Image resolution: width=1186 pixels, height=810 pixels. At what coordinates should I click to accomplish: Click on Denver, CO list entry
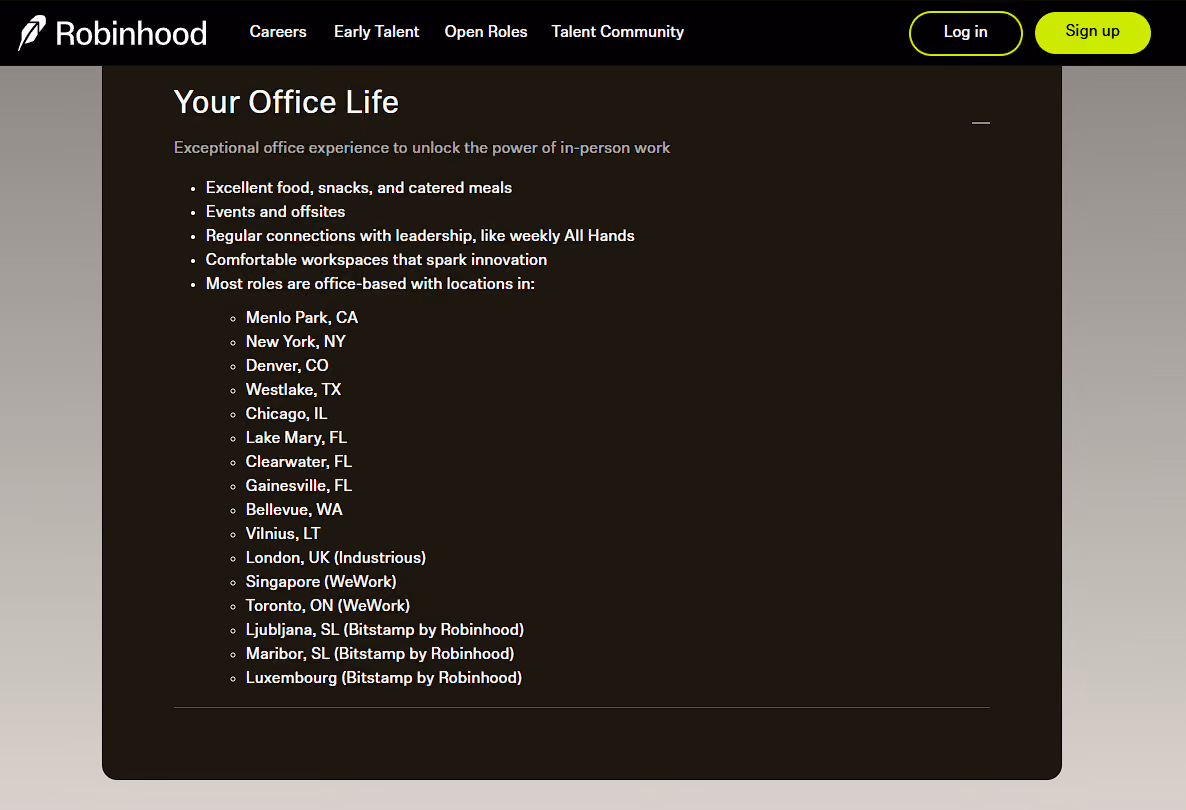pyautogui.click(x=287, y=366)
